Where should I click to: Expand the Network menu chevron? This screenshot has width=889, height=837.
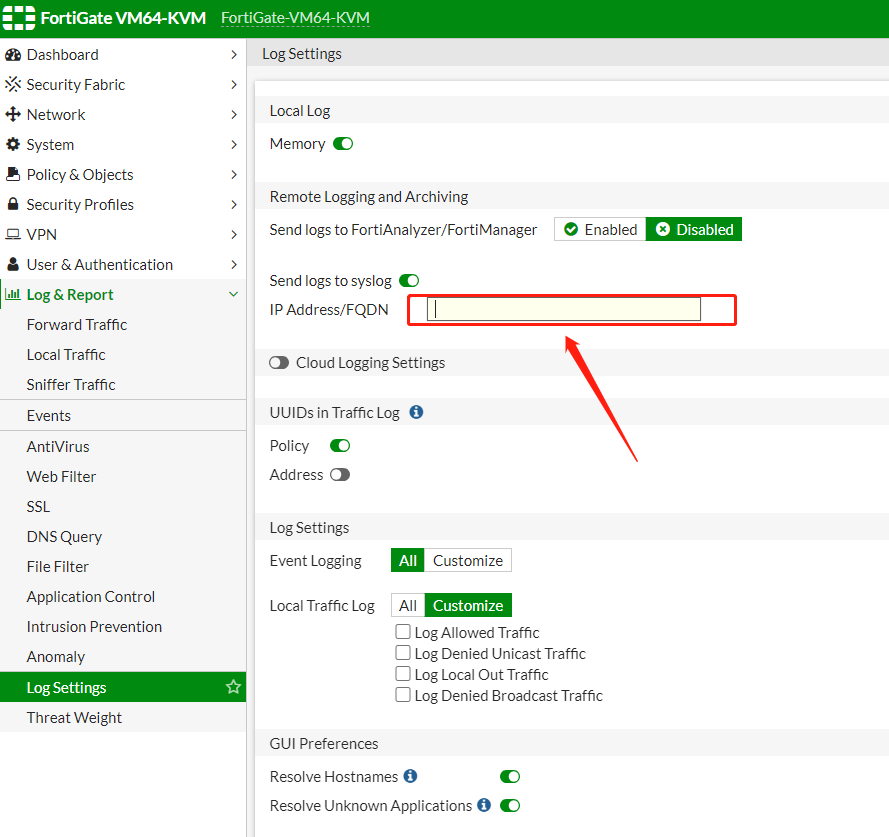coord(233,115)
